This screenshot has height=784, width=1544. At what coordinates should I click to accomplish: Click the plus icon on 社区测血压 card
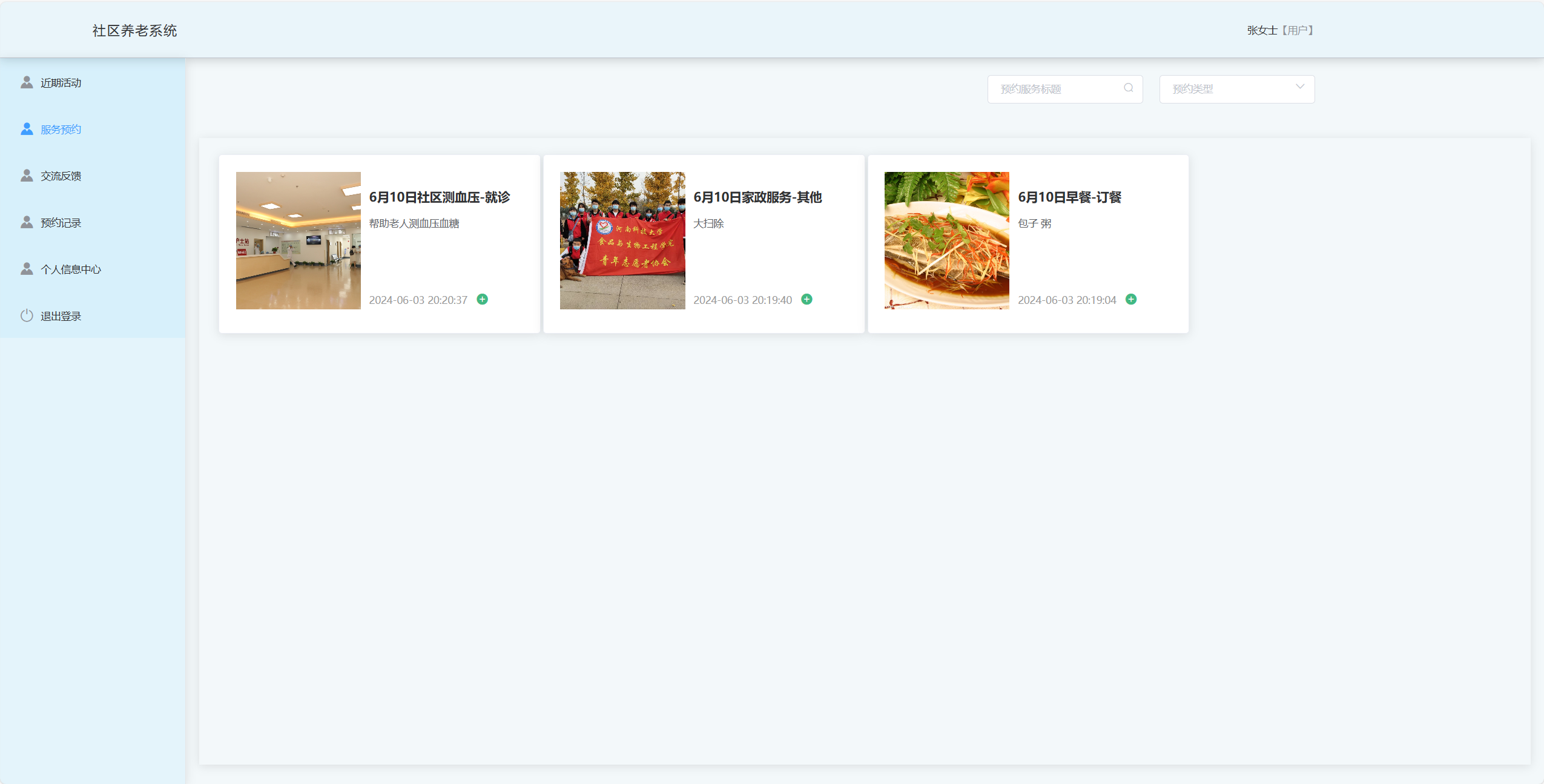[x=483, y=298]
